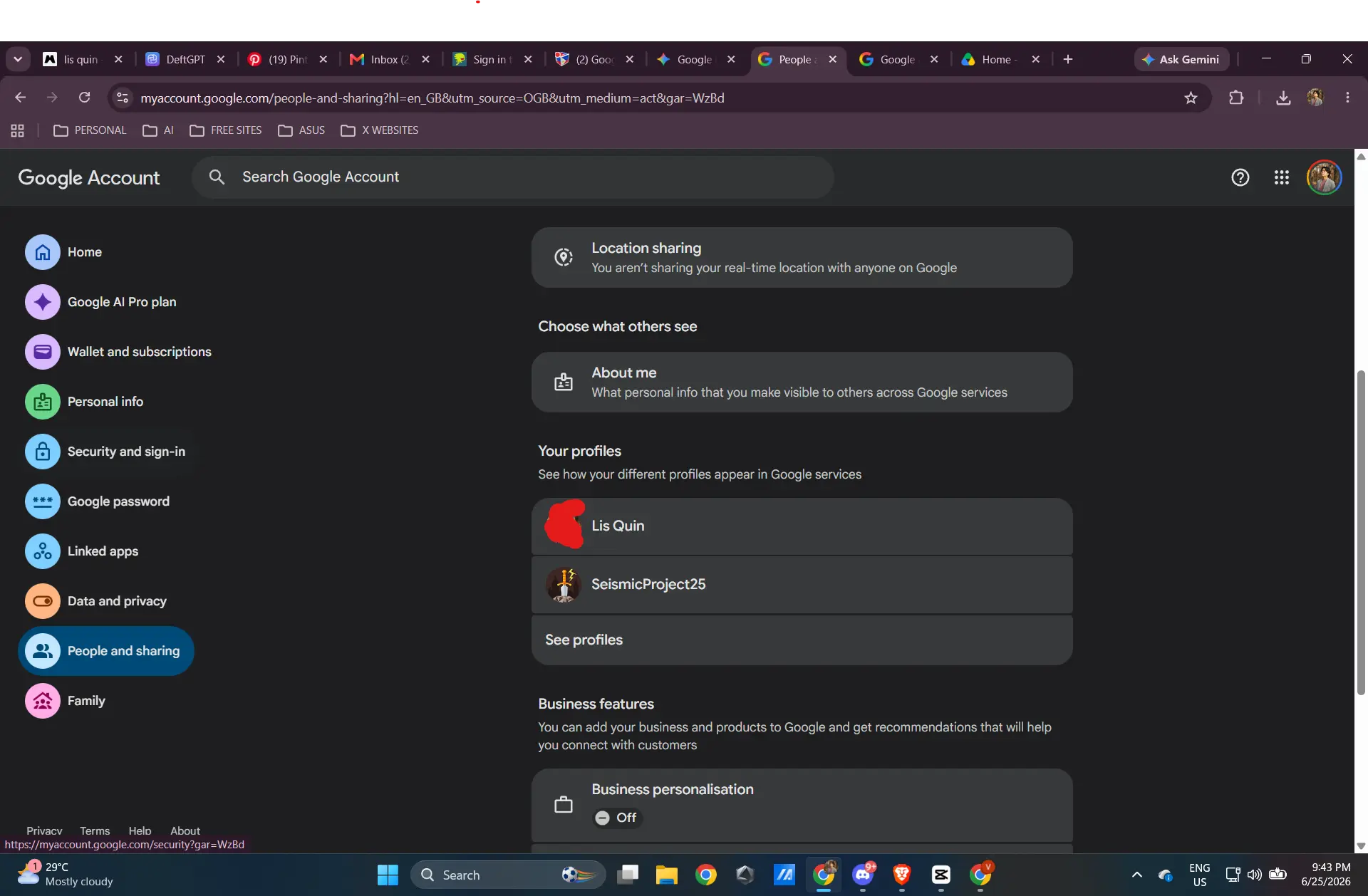Viewport: 1368px width, 896px height.
Task: Close the DeftGPT tab
Action: click(x=221, y=60)
